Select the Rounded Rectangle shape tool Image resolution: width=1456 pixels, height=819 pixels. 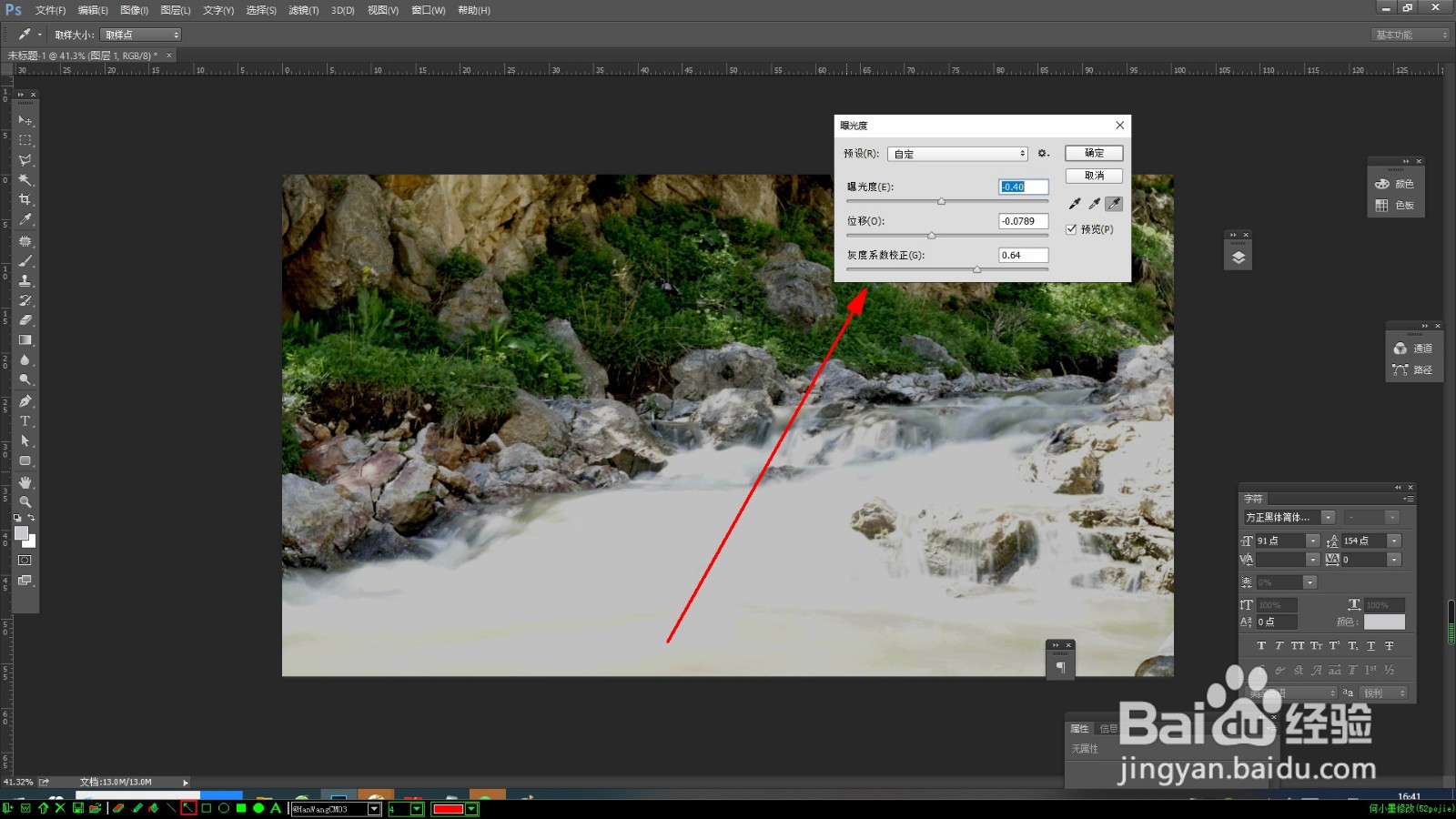(x=25, y=461)
